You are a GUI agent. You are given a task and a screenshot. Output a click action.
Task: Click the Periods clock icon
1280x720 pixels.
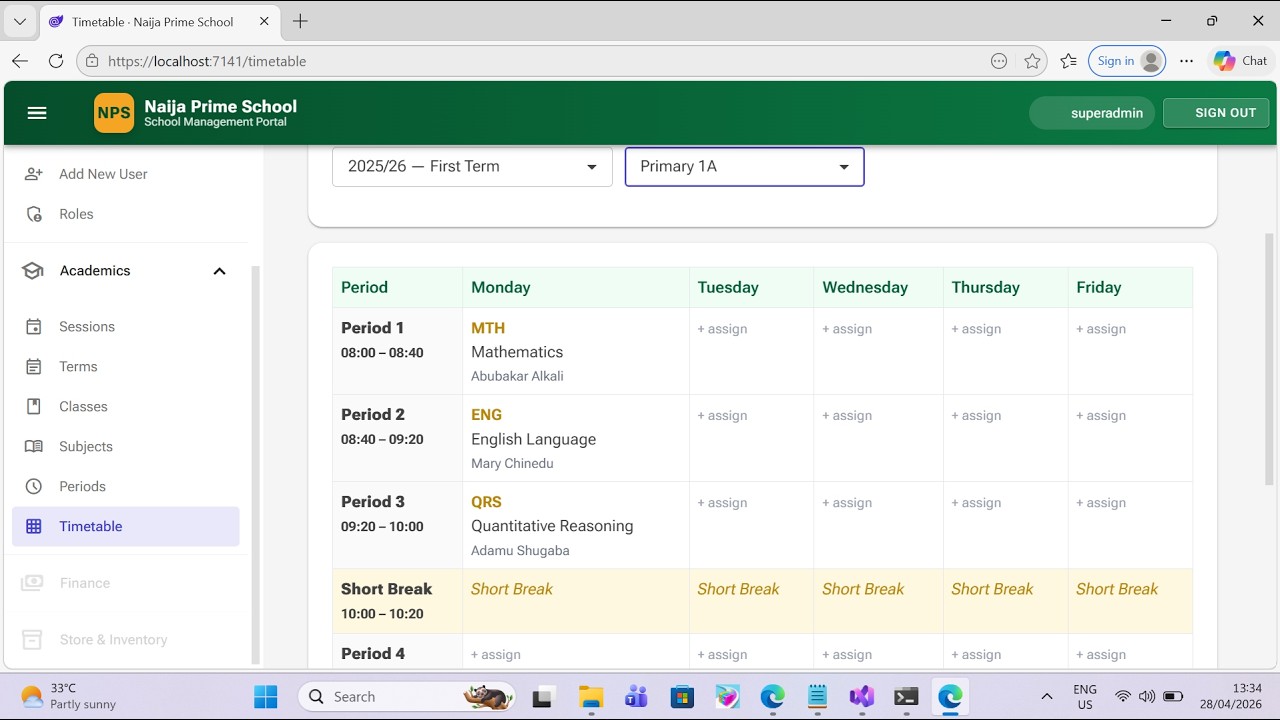click(x=34, y=487)
